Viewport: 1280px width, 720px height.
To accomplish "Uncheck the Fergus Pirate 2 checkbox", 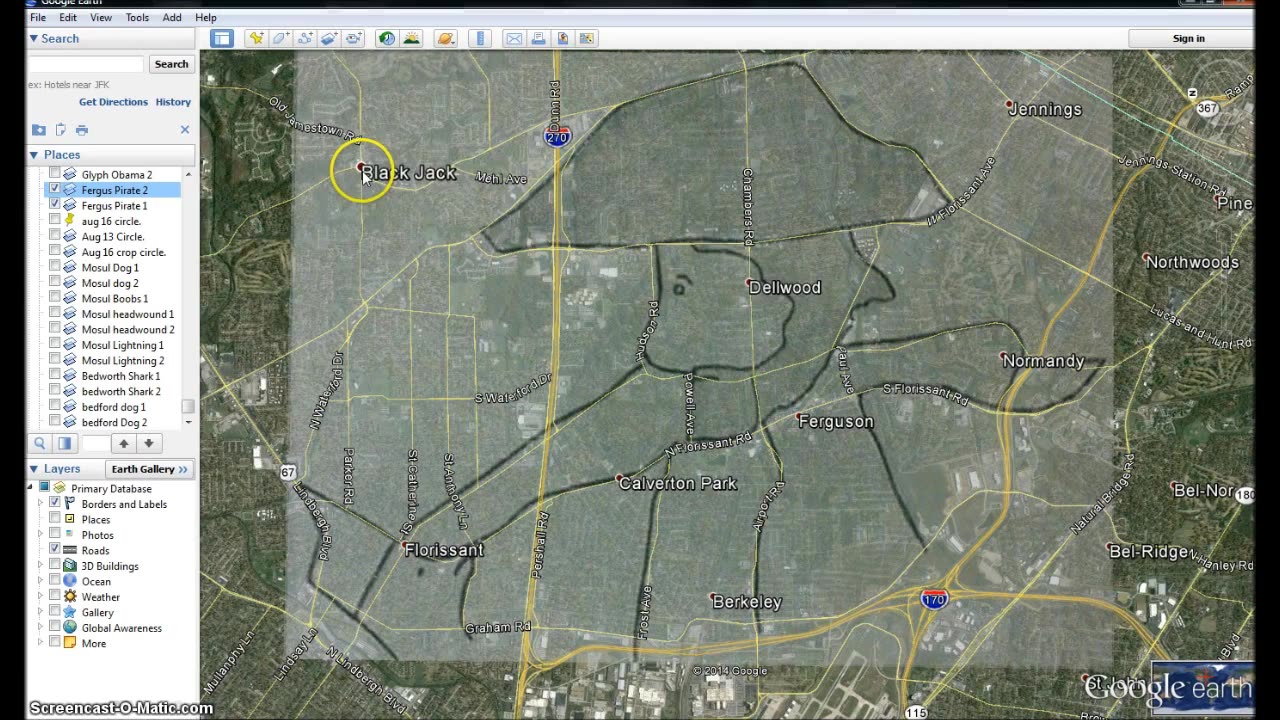I will (x=55, y=190).
